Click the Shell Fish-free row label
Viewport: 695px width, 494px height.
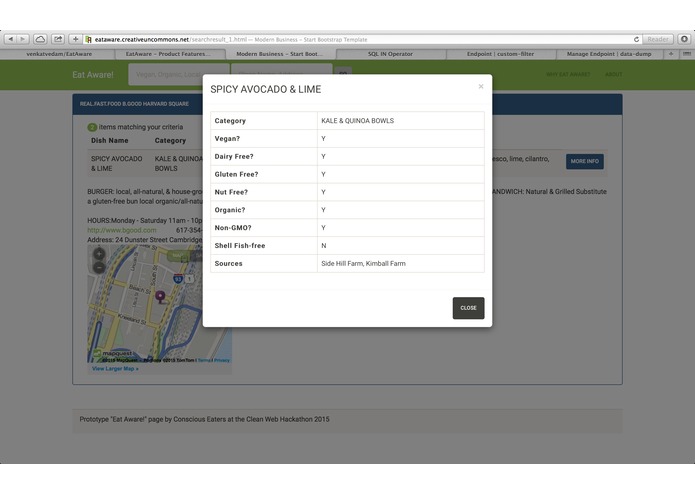(x=240, y=245)
